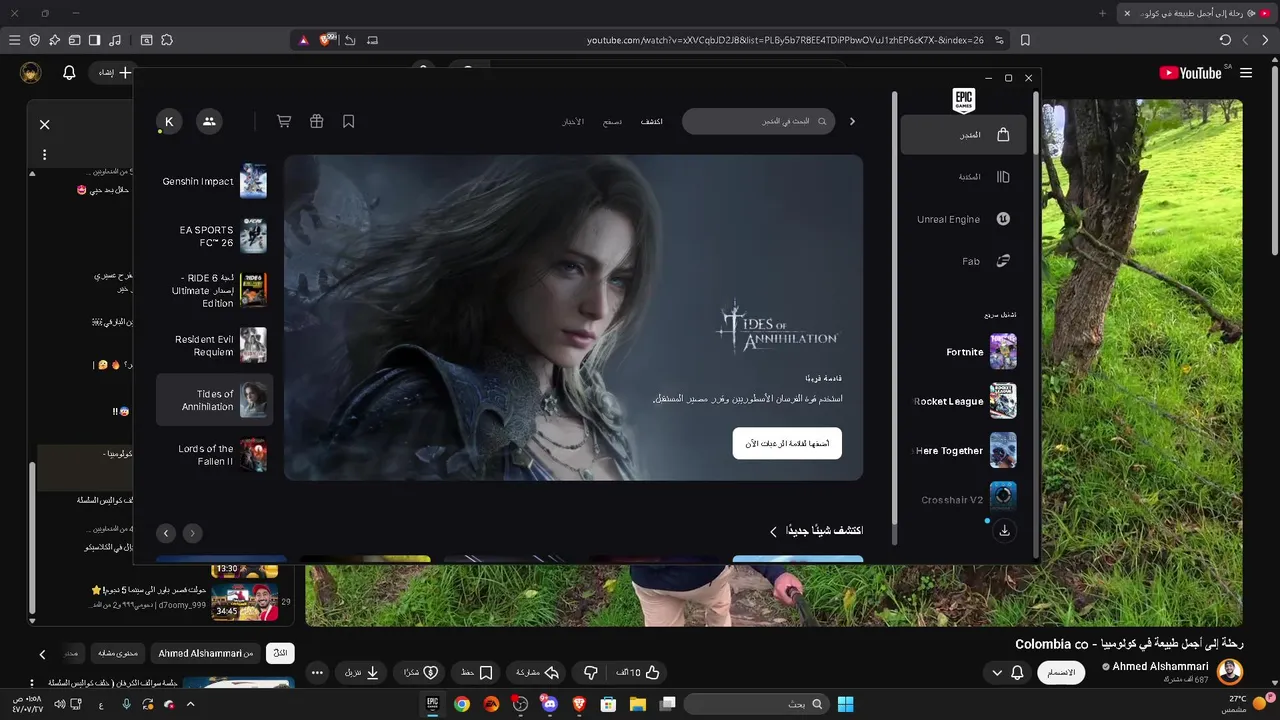Click the add to wishlist button on banner
Viewport: 1280px width, 720px height.
click(787, 443)
